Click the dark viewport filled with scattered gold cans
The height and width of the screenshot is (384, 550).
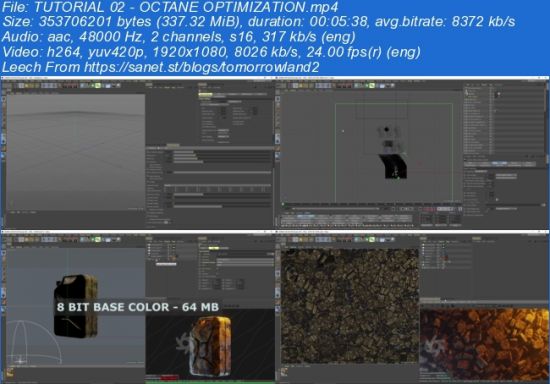point(349,306)
